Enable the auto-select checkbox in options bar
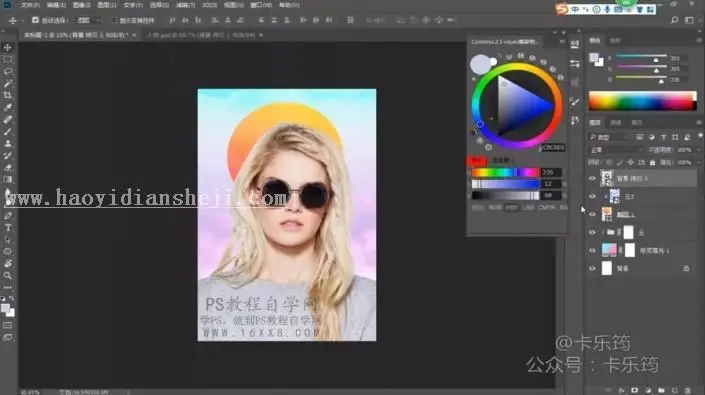The width and height of the screenshot is (705, 395). click(x=36, y=20)
